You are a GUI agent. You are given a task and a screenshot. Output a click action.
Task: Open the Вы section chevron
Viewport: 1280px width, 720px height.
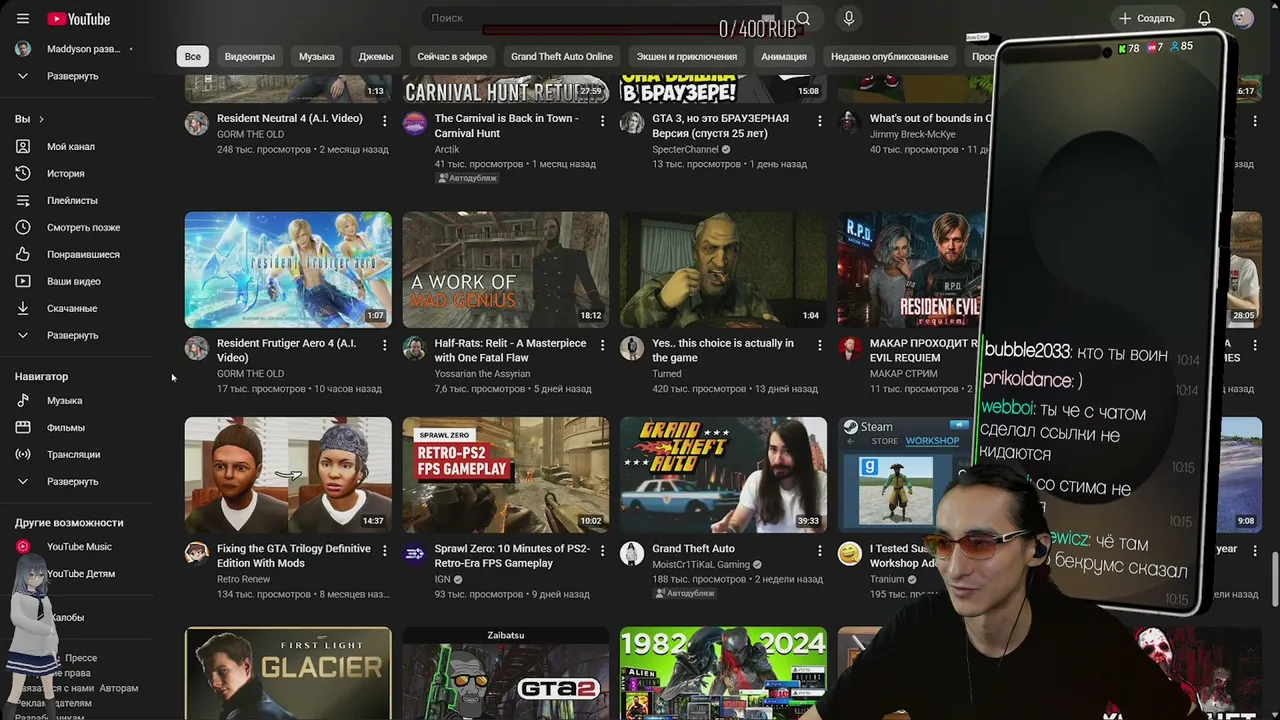click(41, 119)
